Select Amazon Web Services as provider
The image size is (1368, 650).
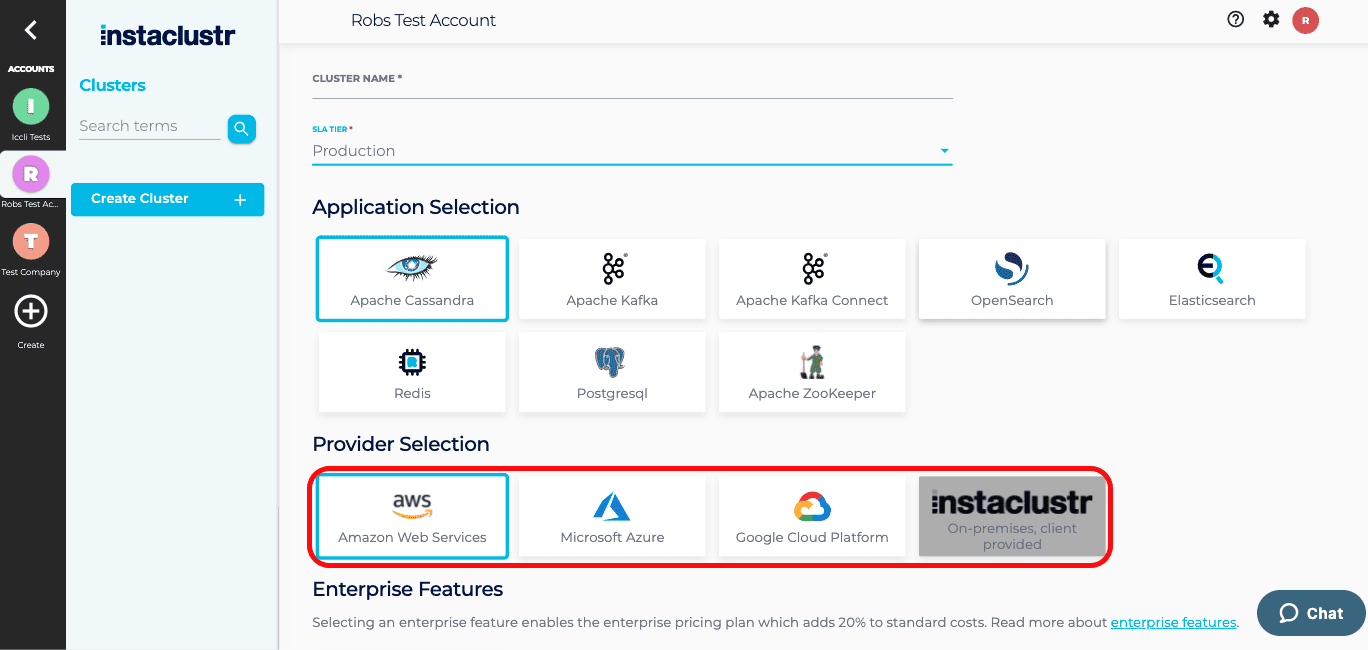point(412,516)
